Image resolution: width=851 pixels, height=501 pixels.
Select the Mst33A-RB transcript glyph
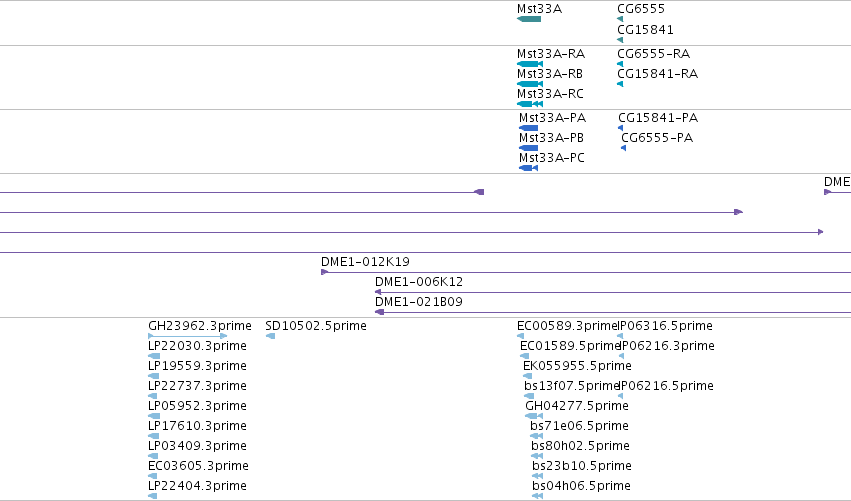[530, 84]
